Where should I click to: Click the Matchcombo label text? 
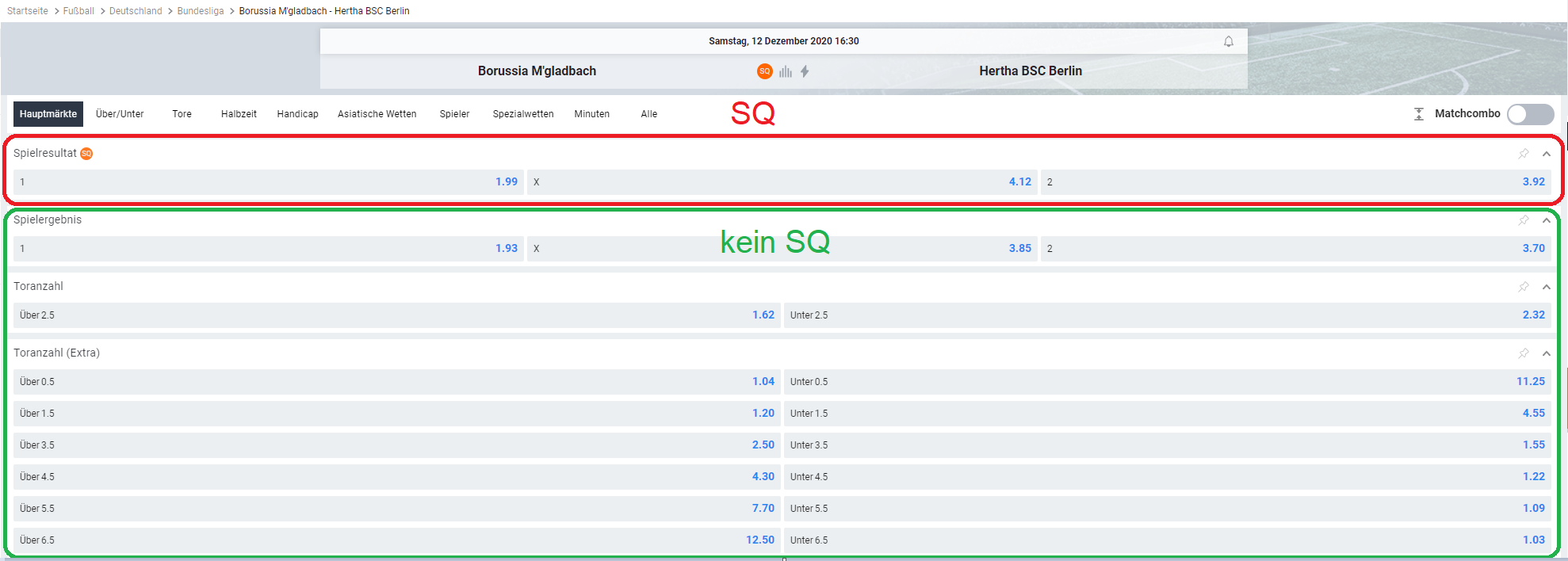click(x=1467, y=114)
